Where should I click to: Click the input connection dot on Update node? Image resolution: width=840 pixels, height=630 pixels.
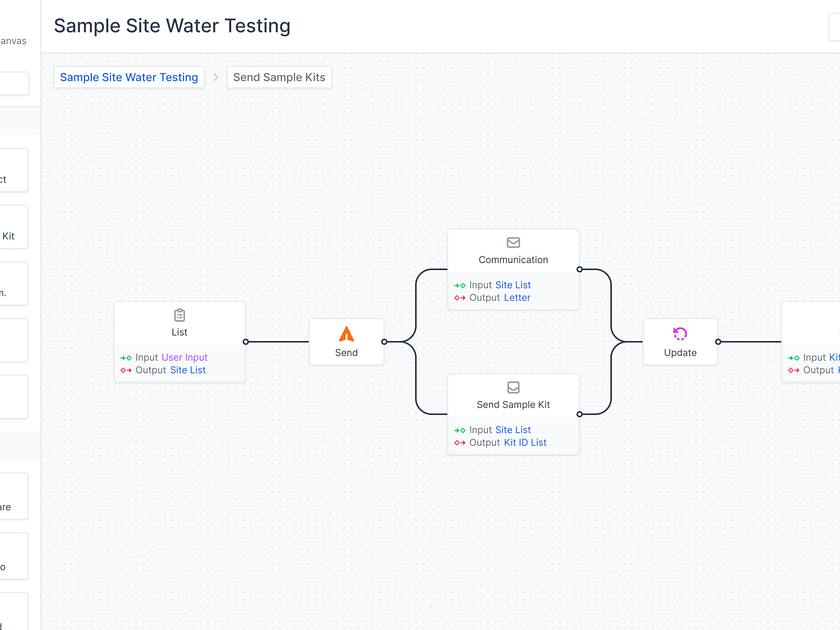(643, 341)
